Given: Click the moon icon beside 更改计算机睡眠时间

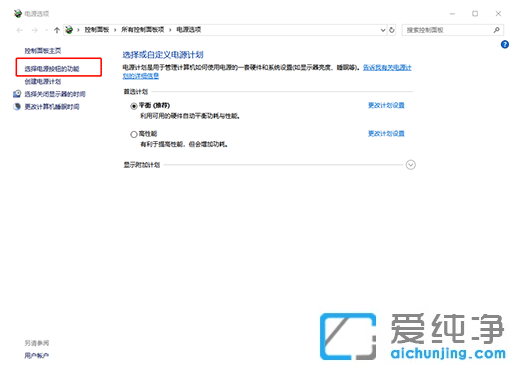Looking at the screenshot, I should [17, 107].
